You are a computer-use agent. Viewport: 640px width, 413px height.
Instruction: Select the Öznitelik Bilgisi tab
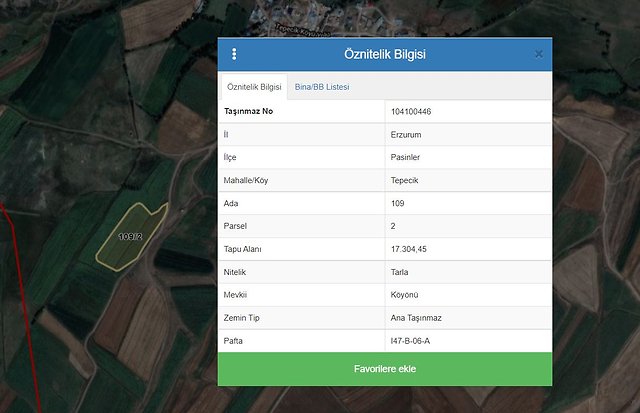(254, 87)
